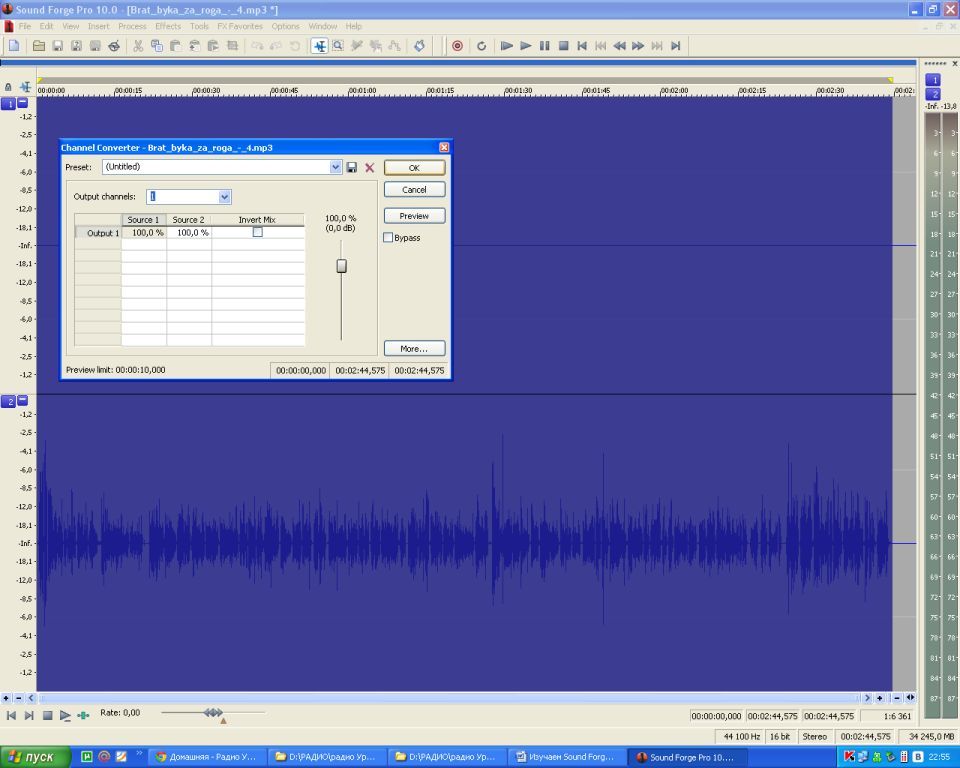Click Stop in the bottom waveform transport
This screenshot has width=960, height=768.
tap(47, 715)
